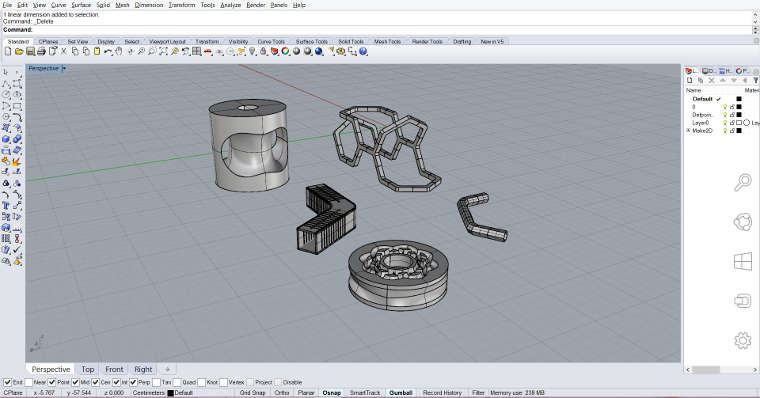Toggle visibility lightbulb of Make2D layer

point(725,131)
